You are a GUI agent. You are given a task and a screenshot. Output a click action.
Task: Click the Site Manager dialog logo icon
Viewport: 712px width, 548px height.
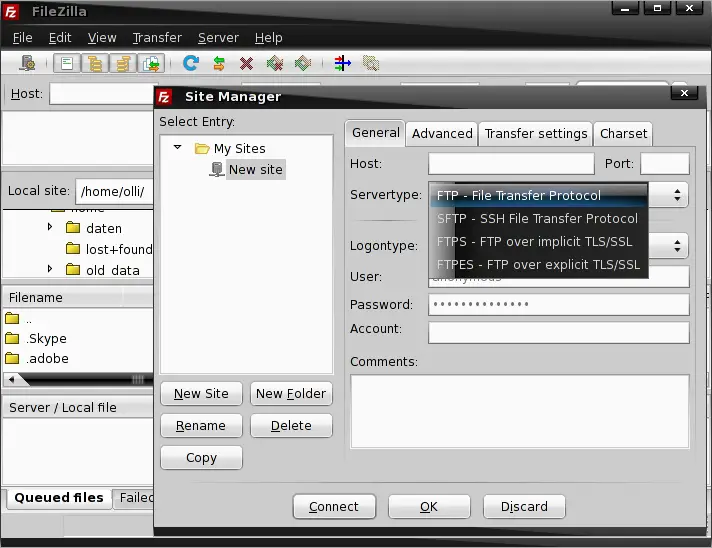coord(164,97)
